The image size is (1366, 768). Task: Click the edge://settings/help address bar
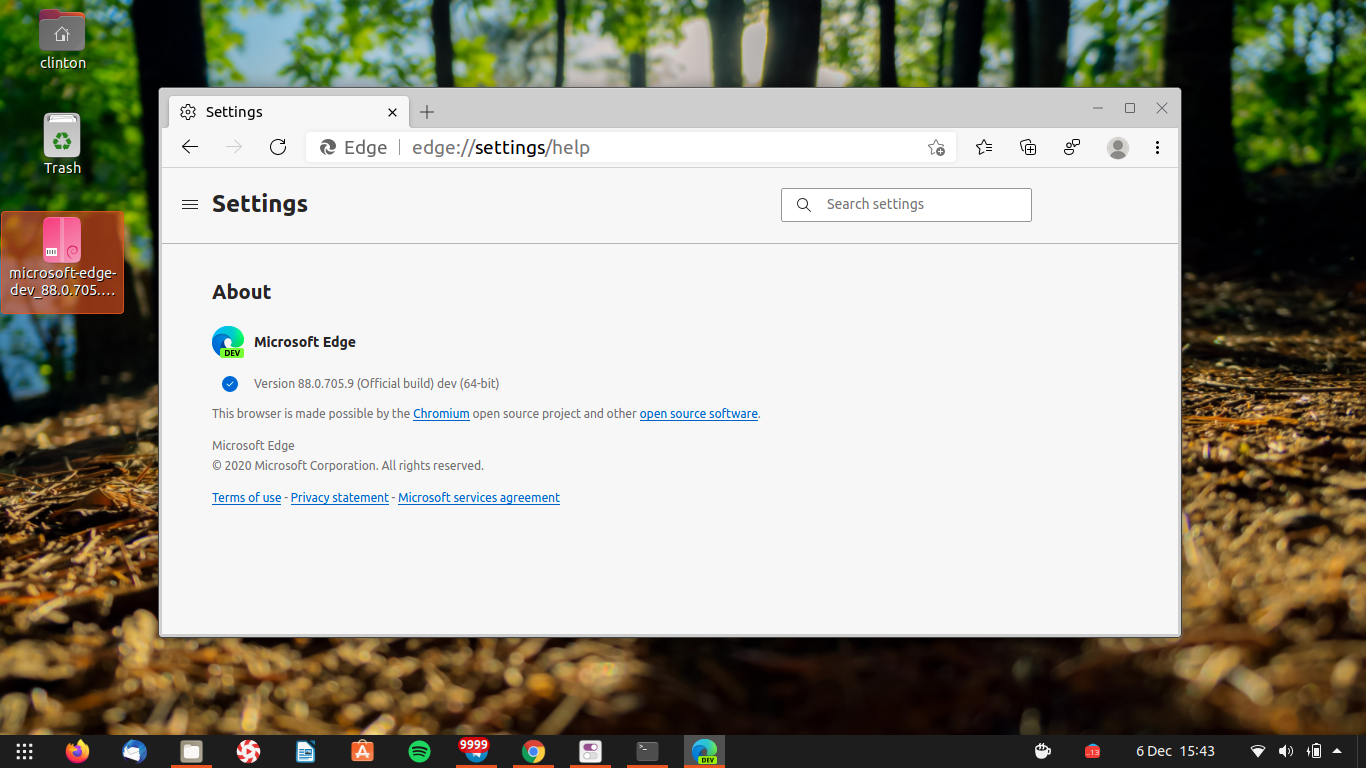pyautogui.click(x=630, y=147)
